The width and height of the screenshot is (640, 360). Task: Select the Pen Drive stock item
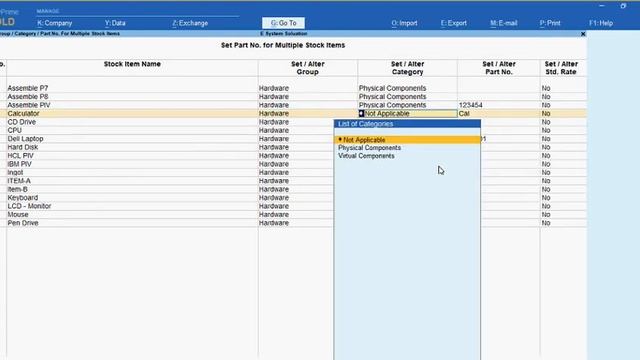(x=23, y=223)
